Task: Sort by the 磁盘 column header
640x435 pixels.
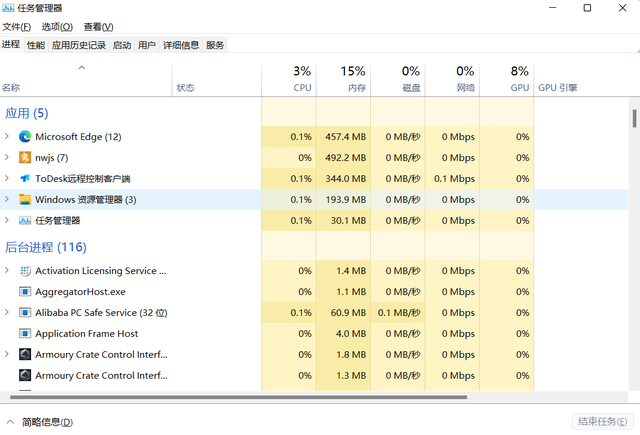Action: (x=398, y=79)
